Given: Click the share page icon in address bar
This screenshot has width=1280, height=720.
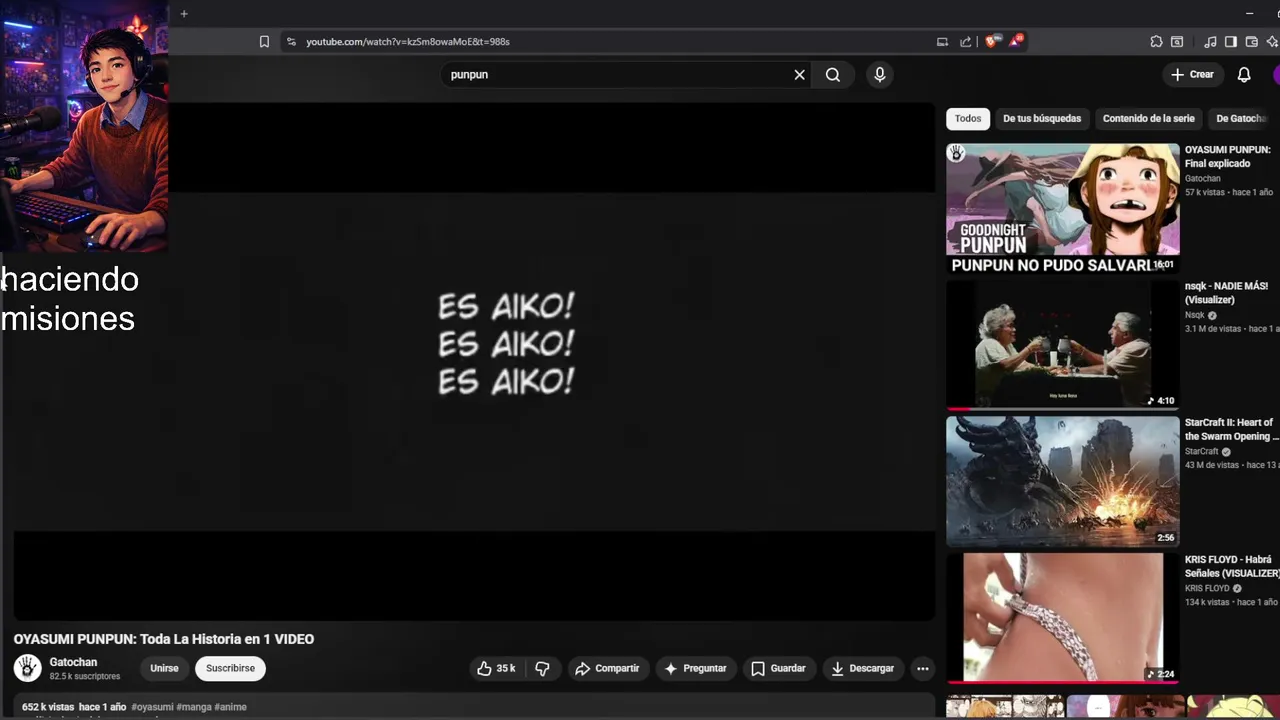Looking at the screenshot, I should pos(966,42).
